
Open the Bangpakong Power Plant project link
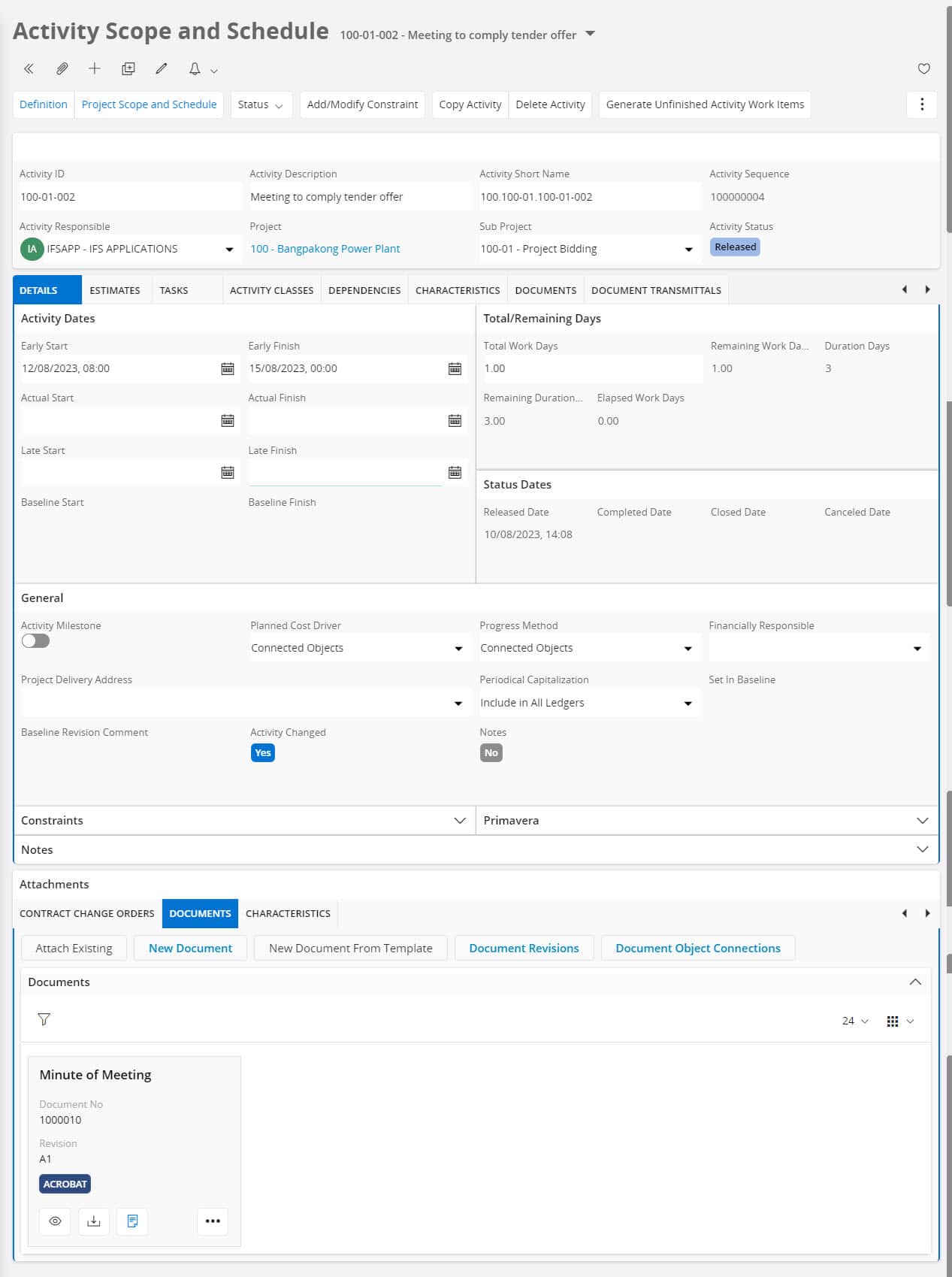point(325,249)
